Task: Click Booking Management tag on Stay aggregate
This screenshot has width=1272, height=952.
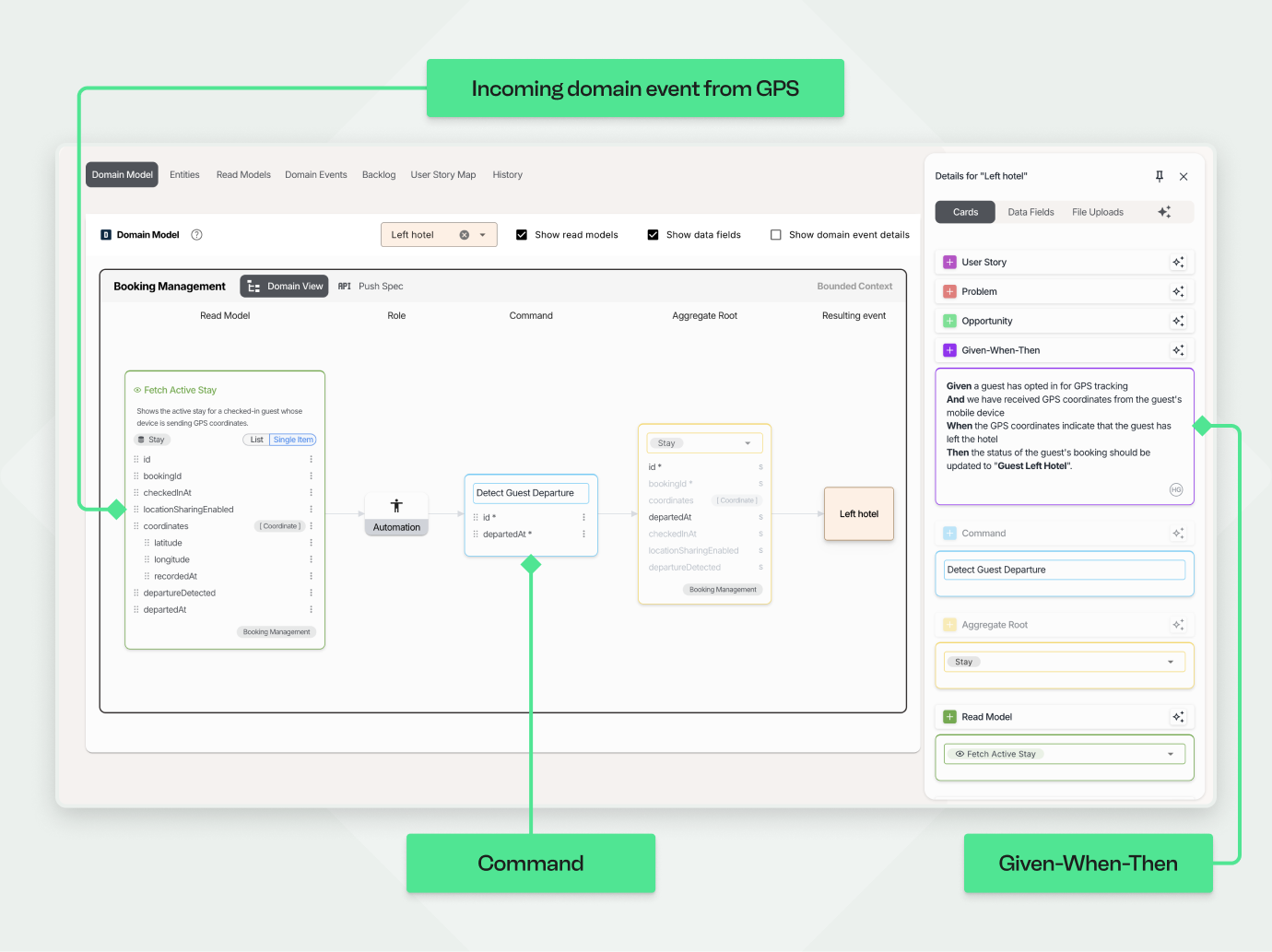Action: click(723, 590)
